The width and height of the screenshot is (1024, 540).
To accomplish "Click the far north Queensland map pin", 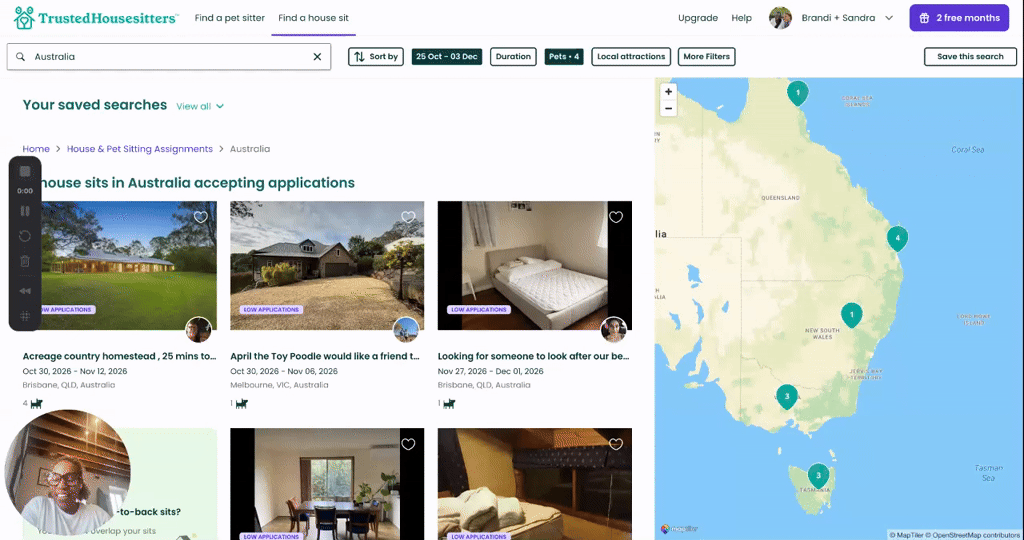I will coord(797,93).
